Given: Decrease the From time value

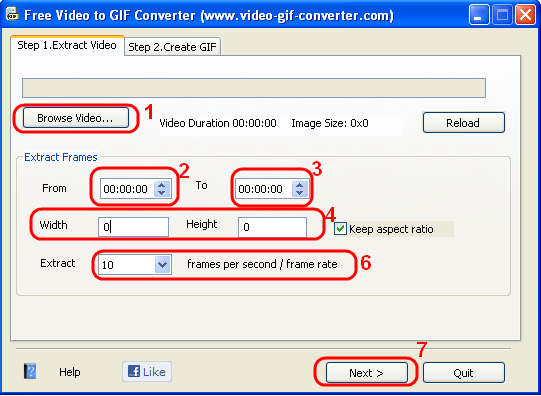Looking at the screenshot, I should point(161,193).
